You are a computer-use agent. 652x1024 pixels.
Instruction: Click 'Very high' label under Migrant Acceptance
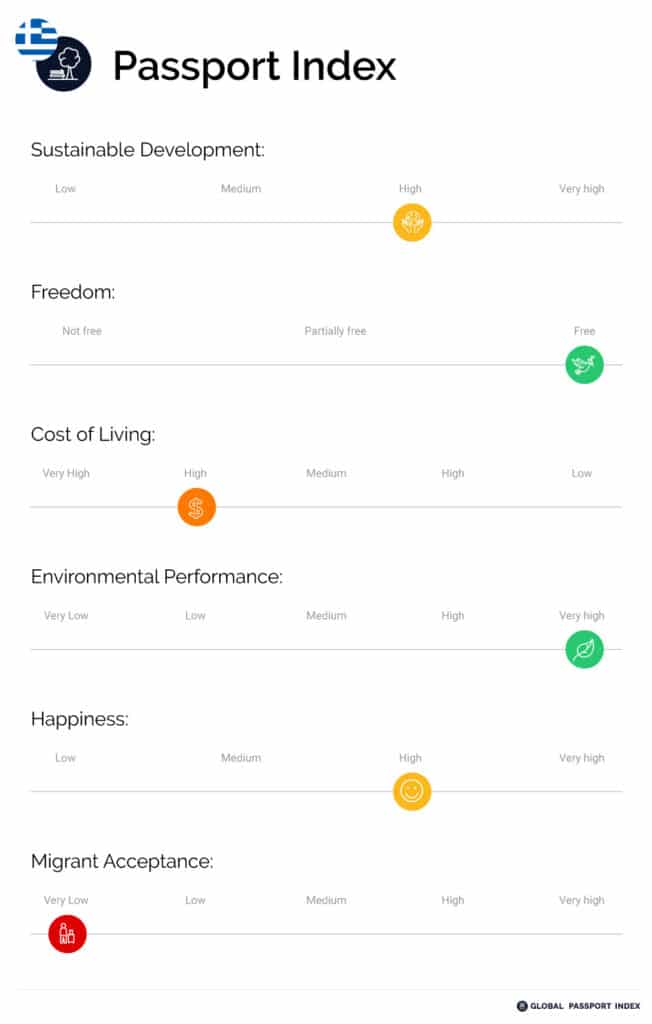click(x=581, y=901)
